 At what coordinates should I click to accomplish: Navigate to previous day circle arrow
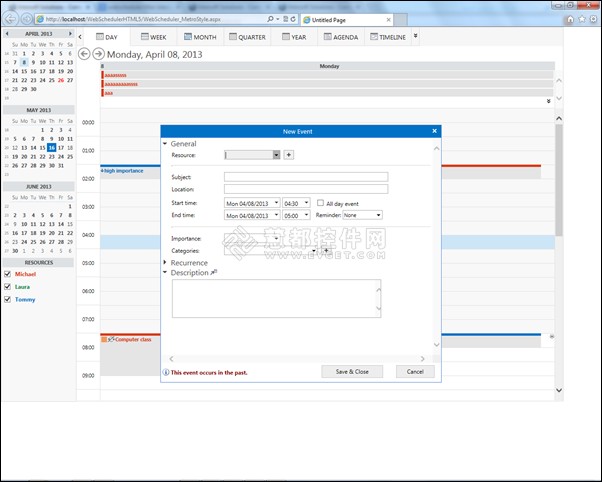click(84, 54)
